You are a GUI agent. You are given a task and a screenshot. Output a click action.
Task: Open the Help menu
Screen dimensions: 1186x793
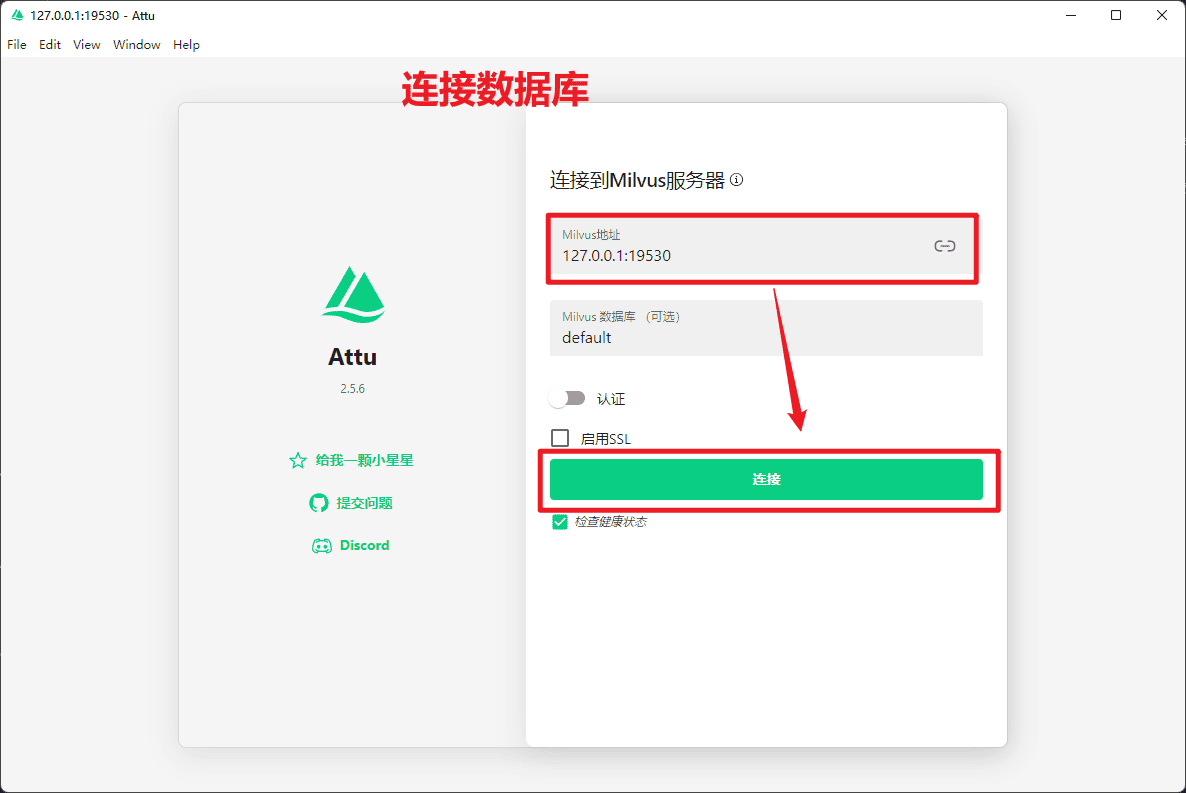coord(186,45)
